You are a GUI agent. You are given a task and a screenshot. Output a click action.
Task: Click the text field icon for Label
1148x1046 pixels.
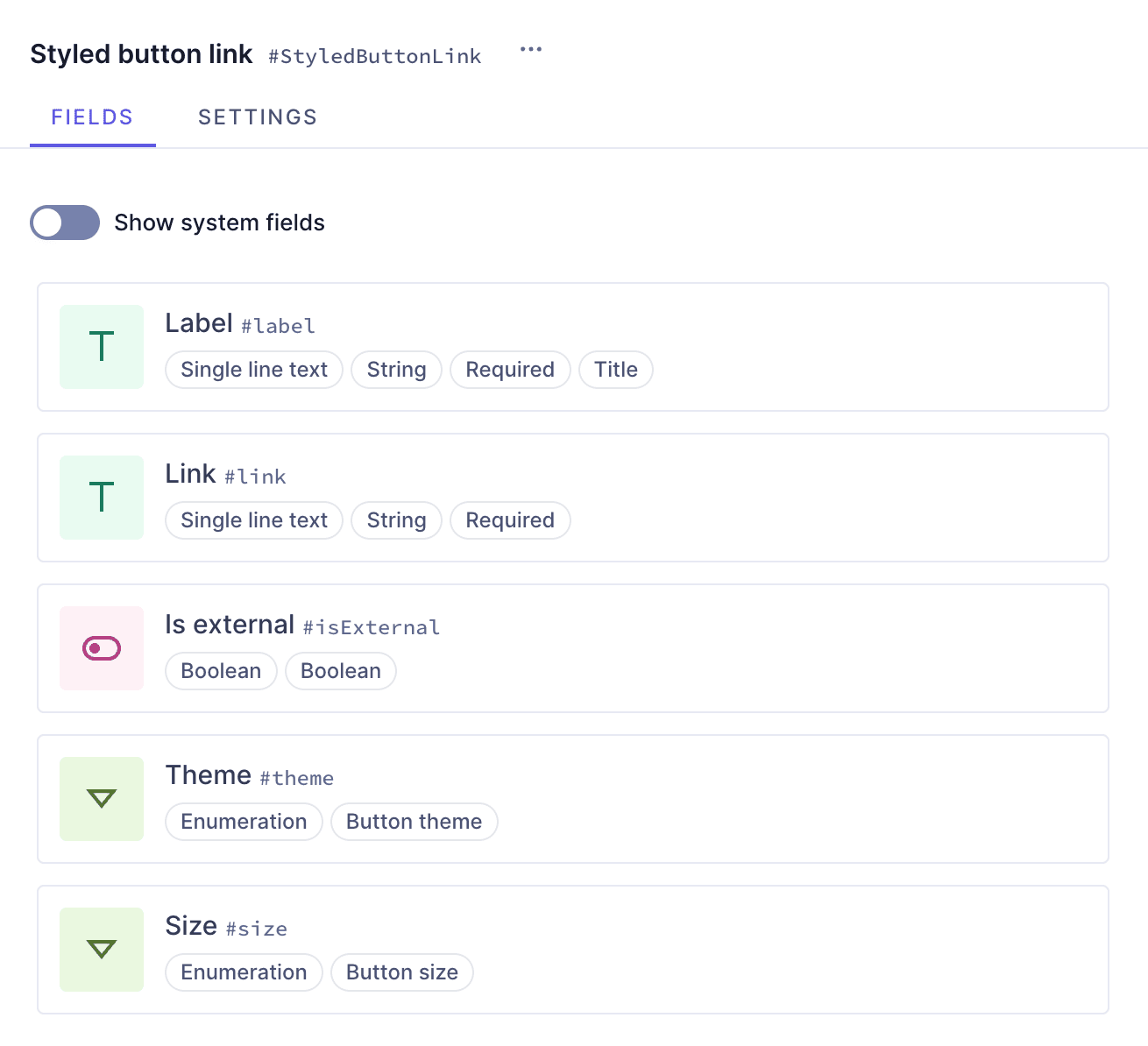102,347
